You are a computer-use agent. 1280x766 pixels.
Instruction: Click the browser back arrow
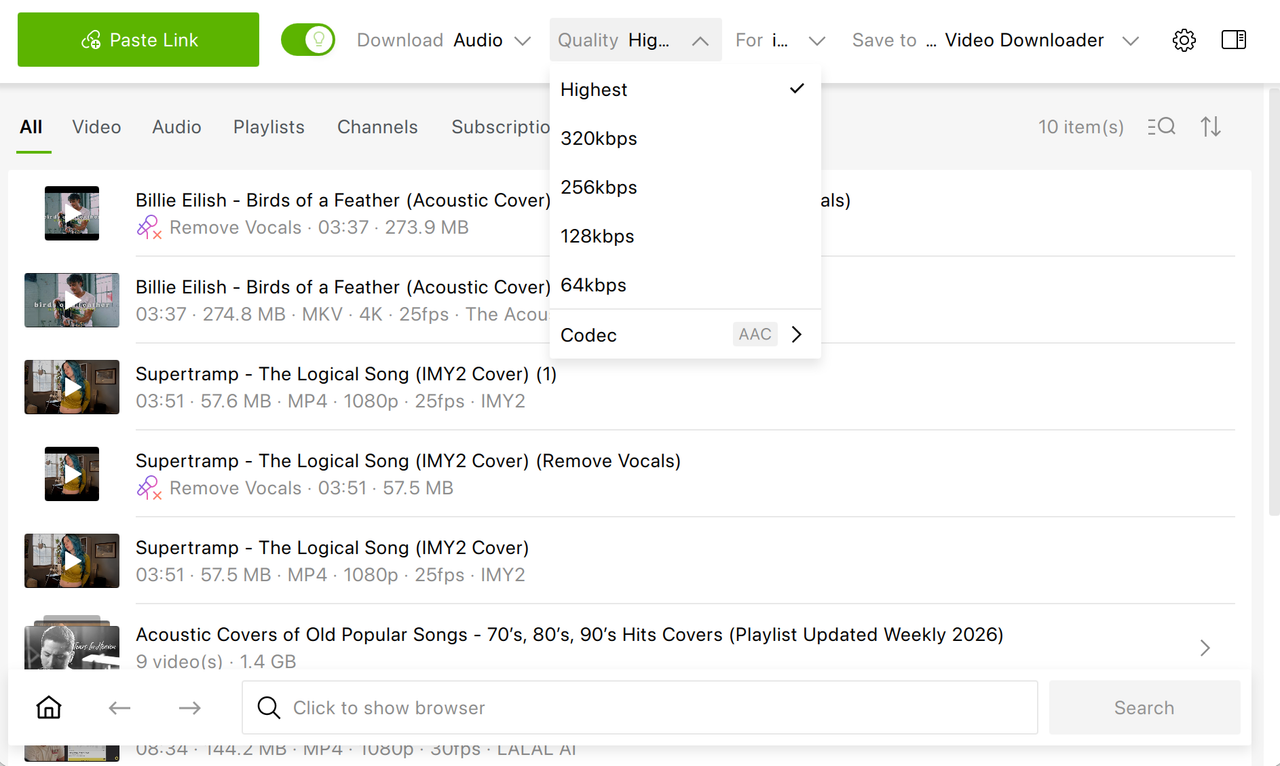120,708
